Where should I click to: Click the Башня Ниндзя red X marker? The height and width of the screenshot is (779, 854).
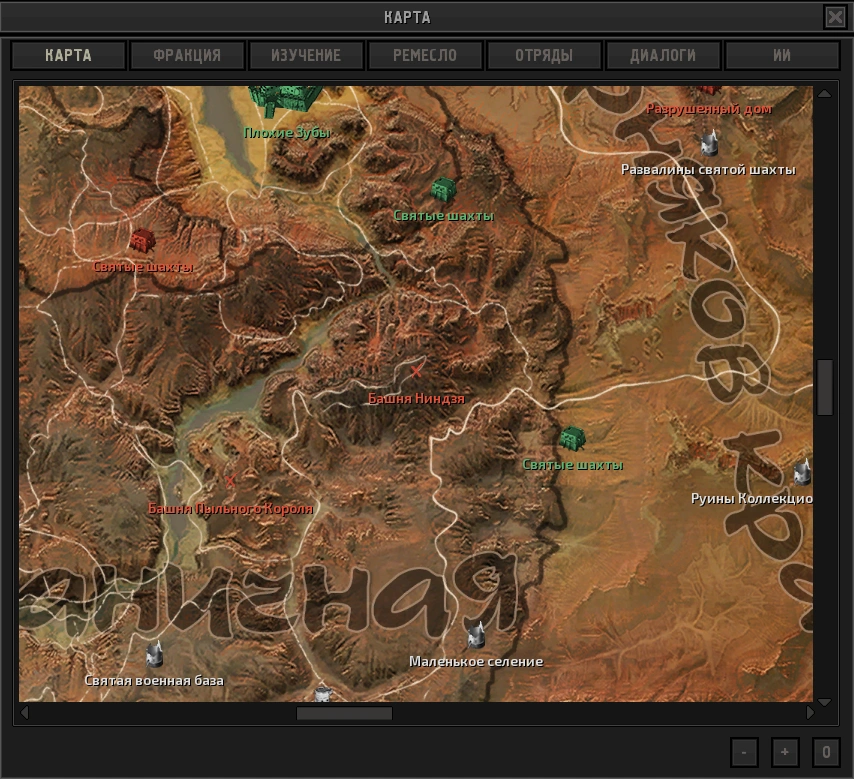coord(416,372)
